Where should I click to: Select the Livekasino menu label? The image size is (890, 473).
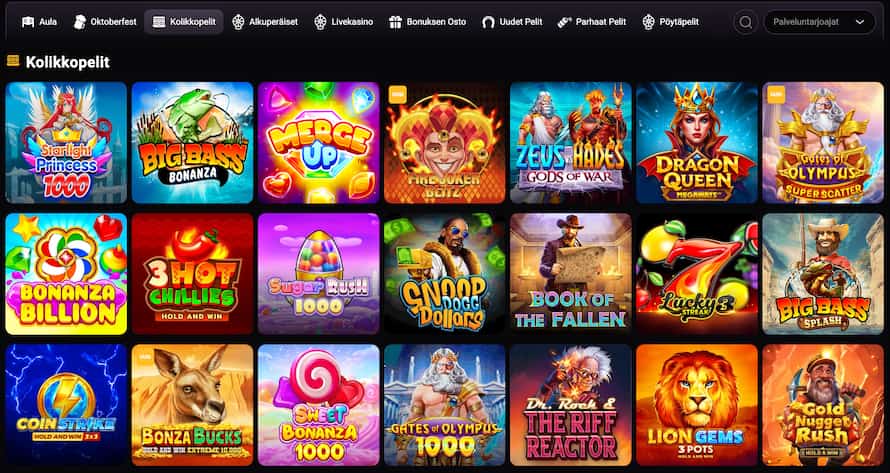pyautogui.click(x=352, y=22)
